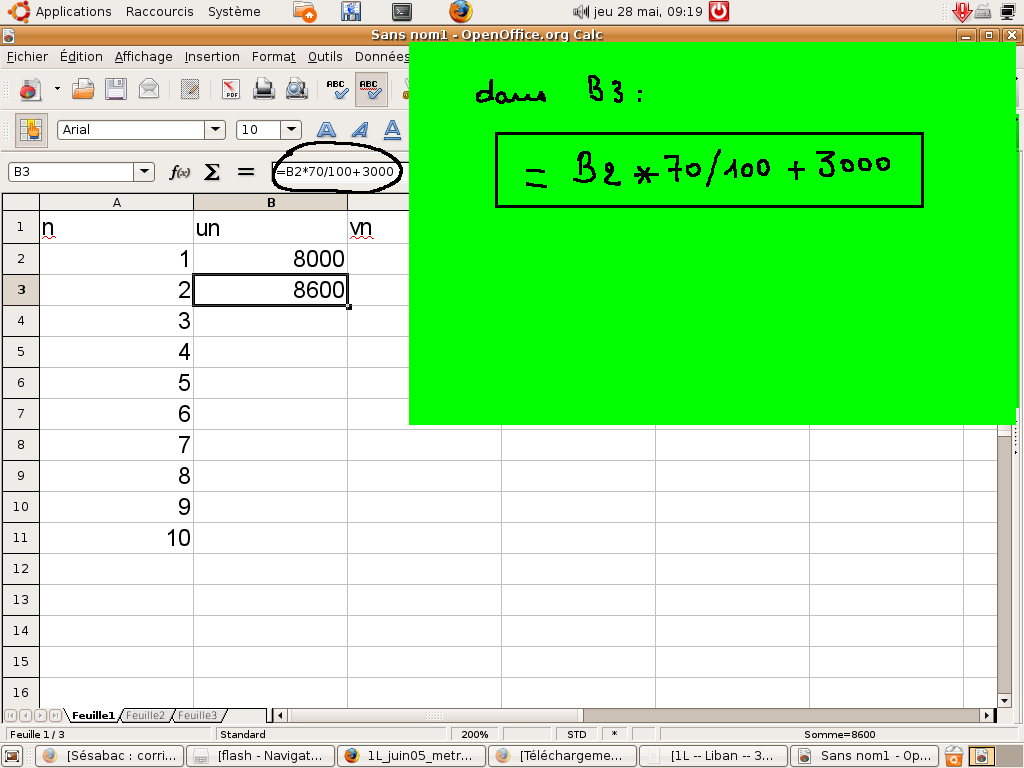Open file using the folder icon

click(83, 90)
